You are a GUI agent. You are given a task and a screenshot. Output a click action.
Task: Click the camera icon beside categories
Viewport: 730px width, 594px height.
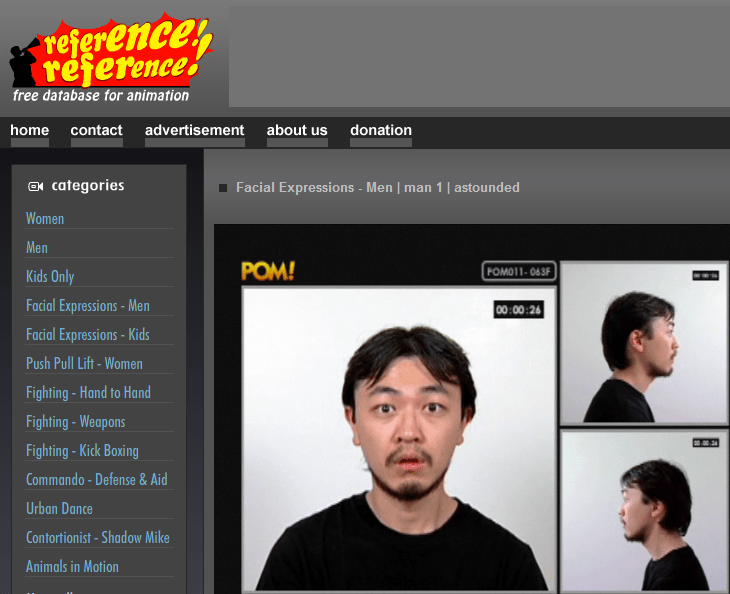click(36, 186)
